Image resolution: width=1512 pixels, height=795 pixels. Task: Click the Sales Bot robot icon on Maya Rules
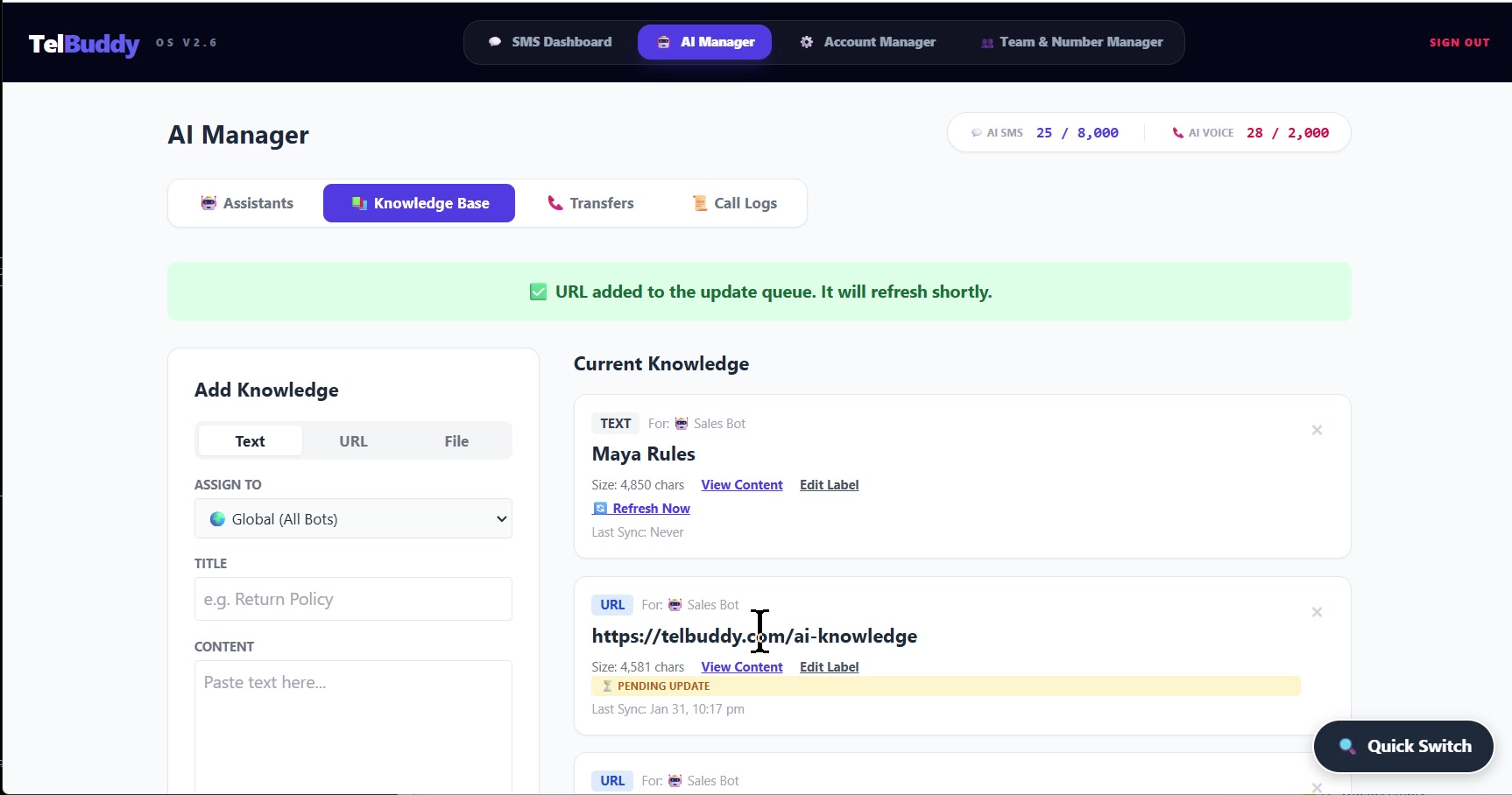pos(682,424)
